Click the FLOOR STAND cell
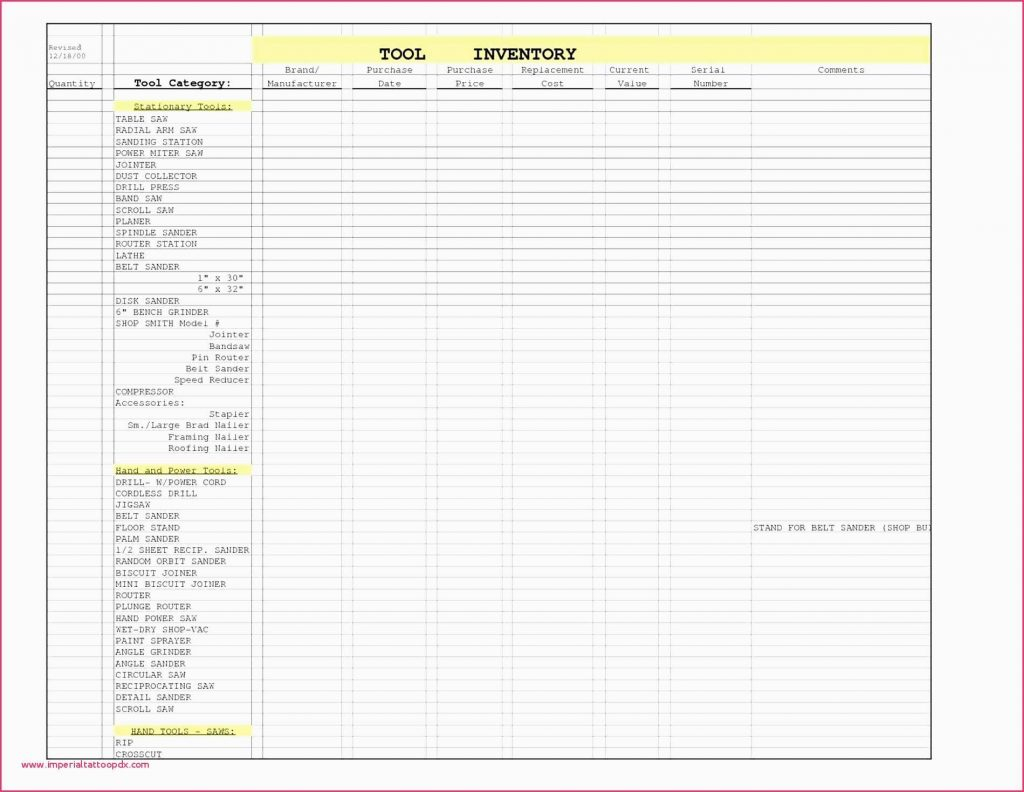The height and width of the screenshot is (792, 1024). [148, 528]
